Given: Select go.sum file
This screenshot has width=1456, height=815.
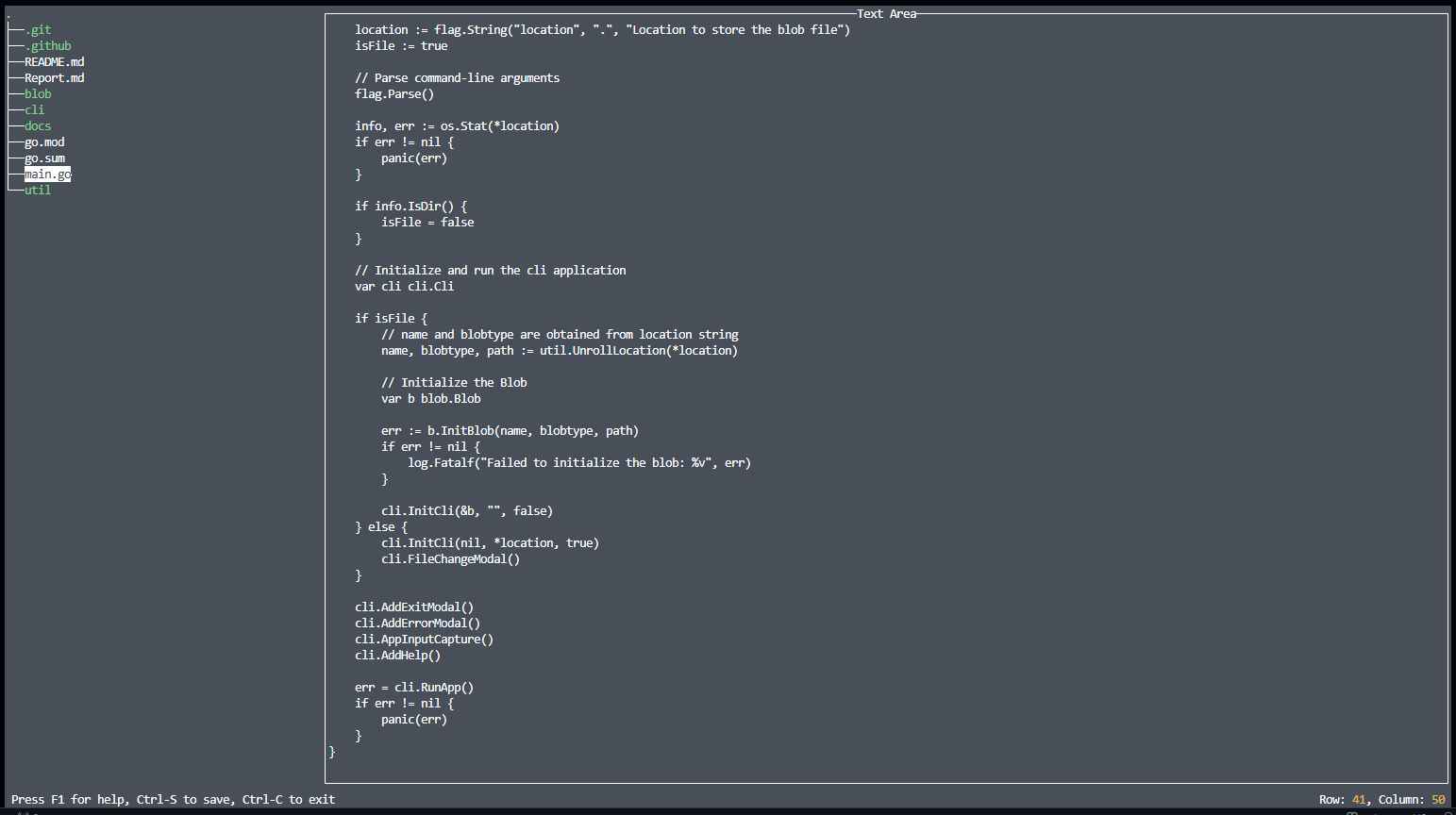Looking at the screenshot, I should point(44,158).
